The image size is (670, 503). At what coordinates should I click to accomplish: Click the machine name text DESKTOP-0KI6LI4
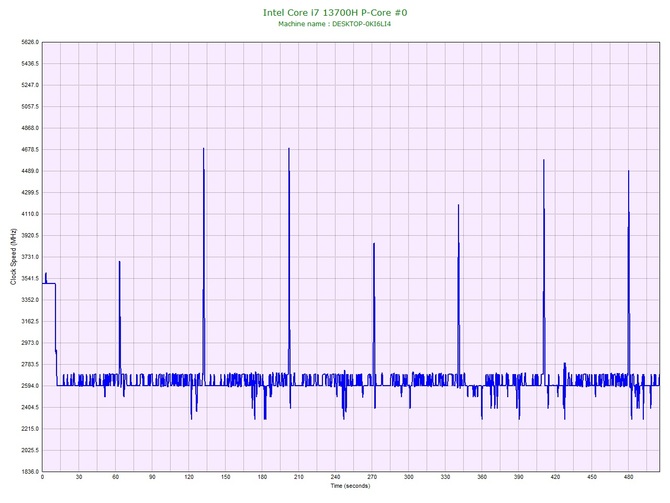(361, 24)
